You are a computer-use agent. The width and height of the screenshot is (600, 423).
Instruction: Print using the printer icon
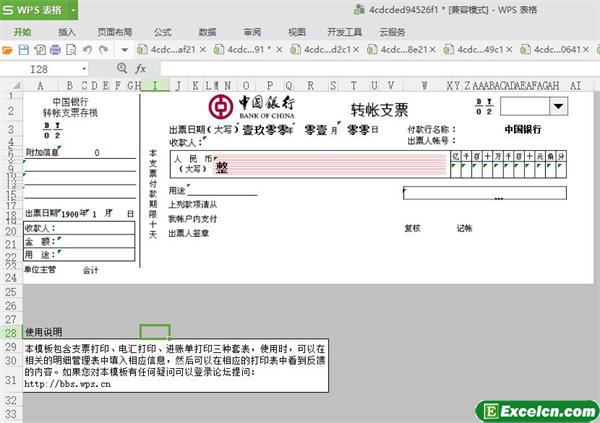pyautogui.click(x=55, y=50)
